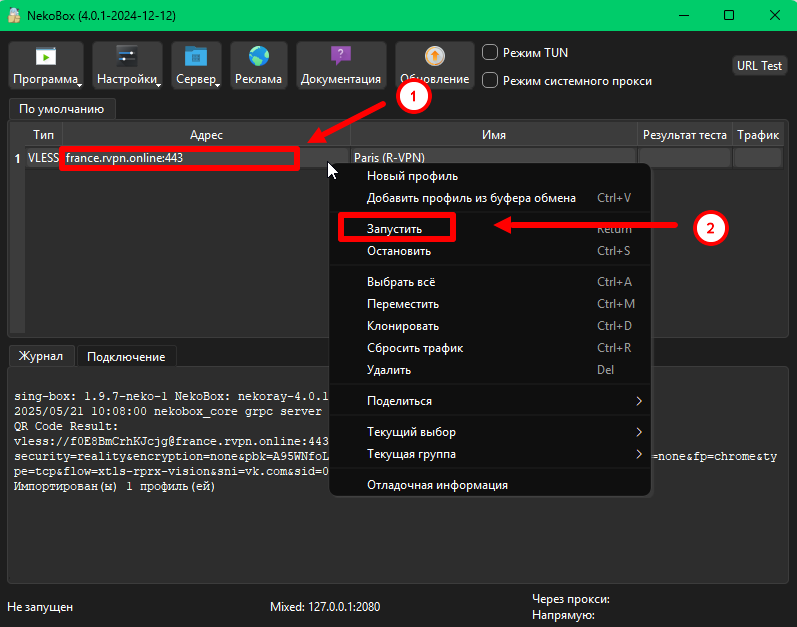
Task: Click the URL Test button
Action: 759,66
